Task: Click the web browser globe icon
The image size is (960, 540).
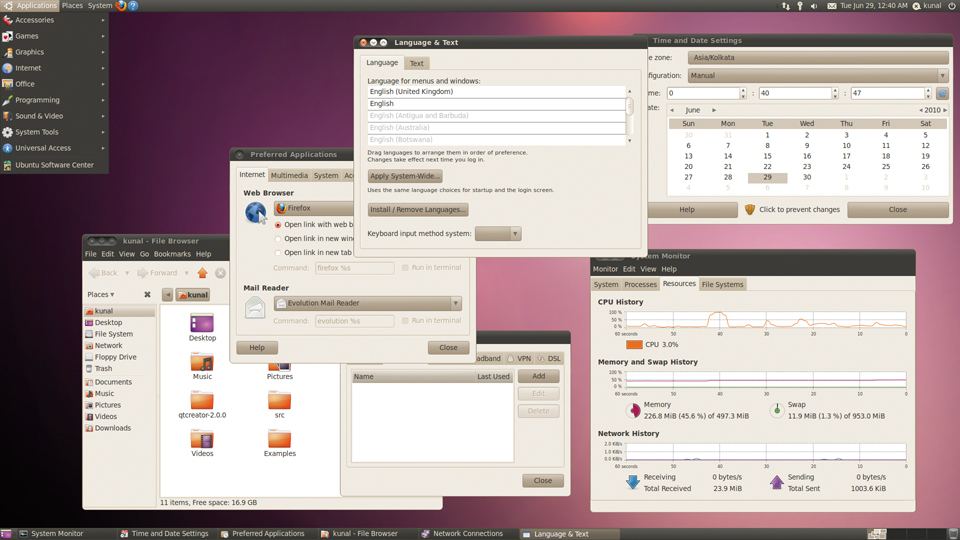Action: (255, 213)
